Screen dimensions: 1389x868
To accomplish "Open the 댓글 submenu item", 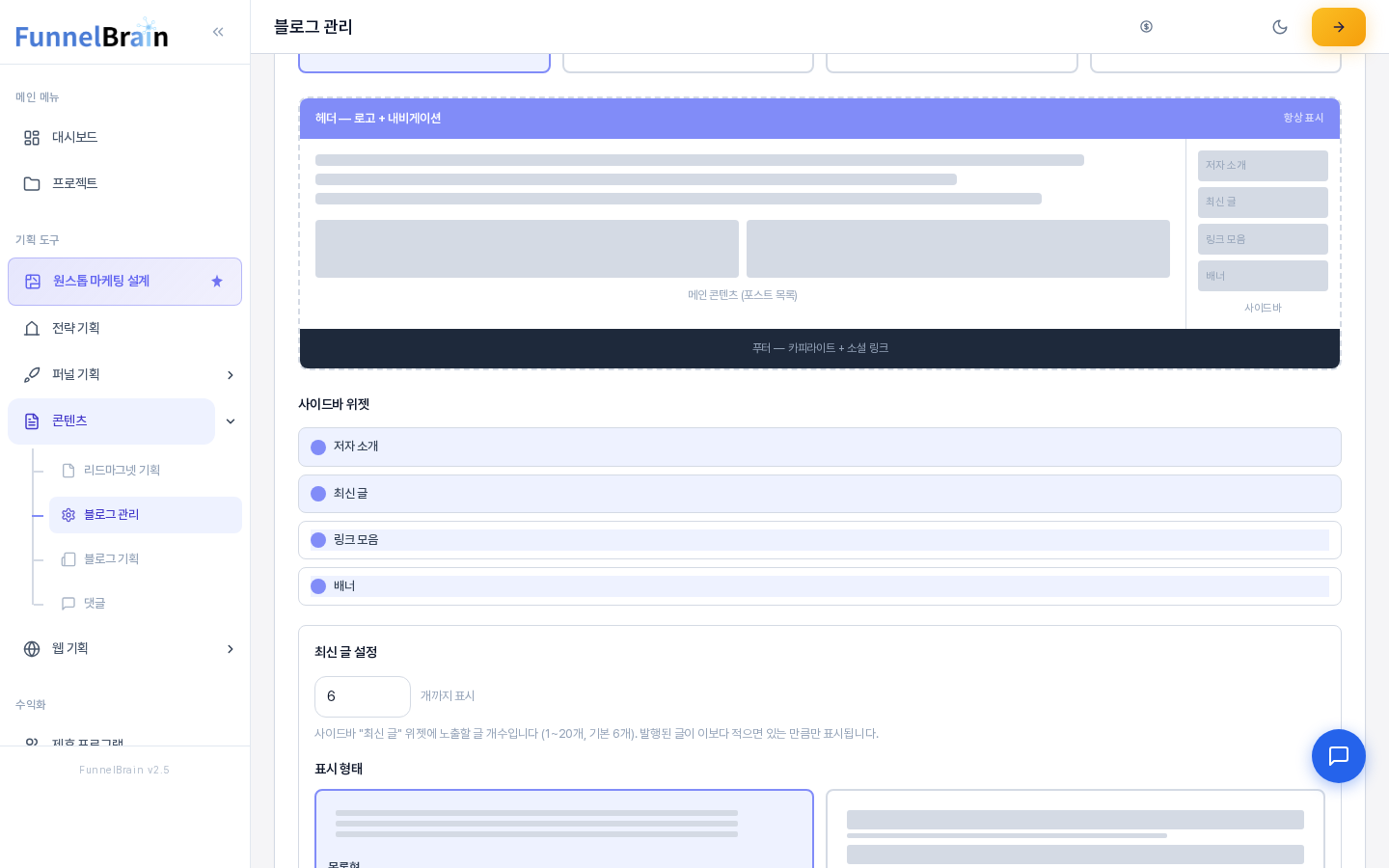I will coord(146,604).
